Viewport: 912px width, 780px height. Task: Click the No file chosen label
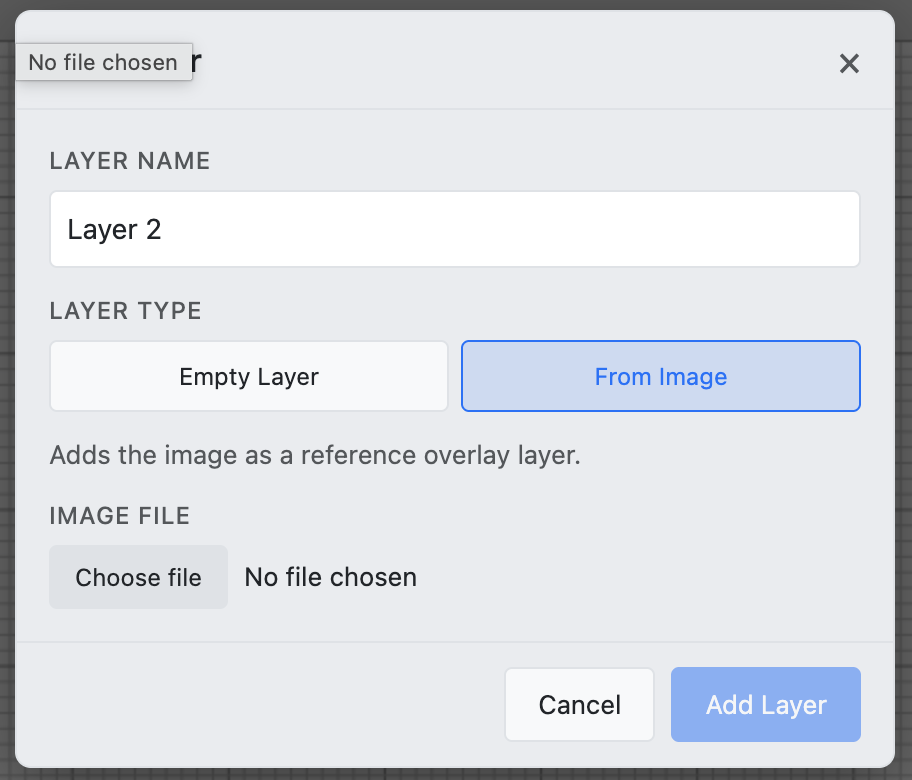[x=330, y=577]
